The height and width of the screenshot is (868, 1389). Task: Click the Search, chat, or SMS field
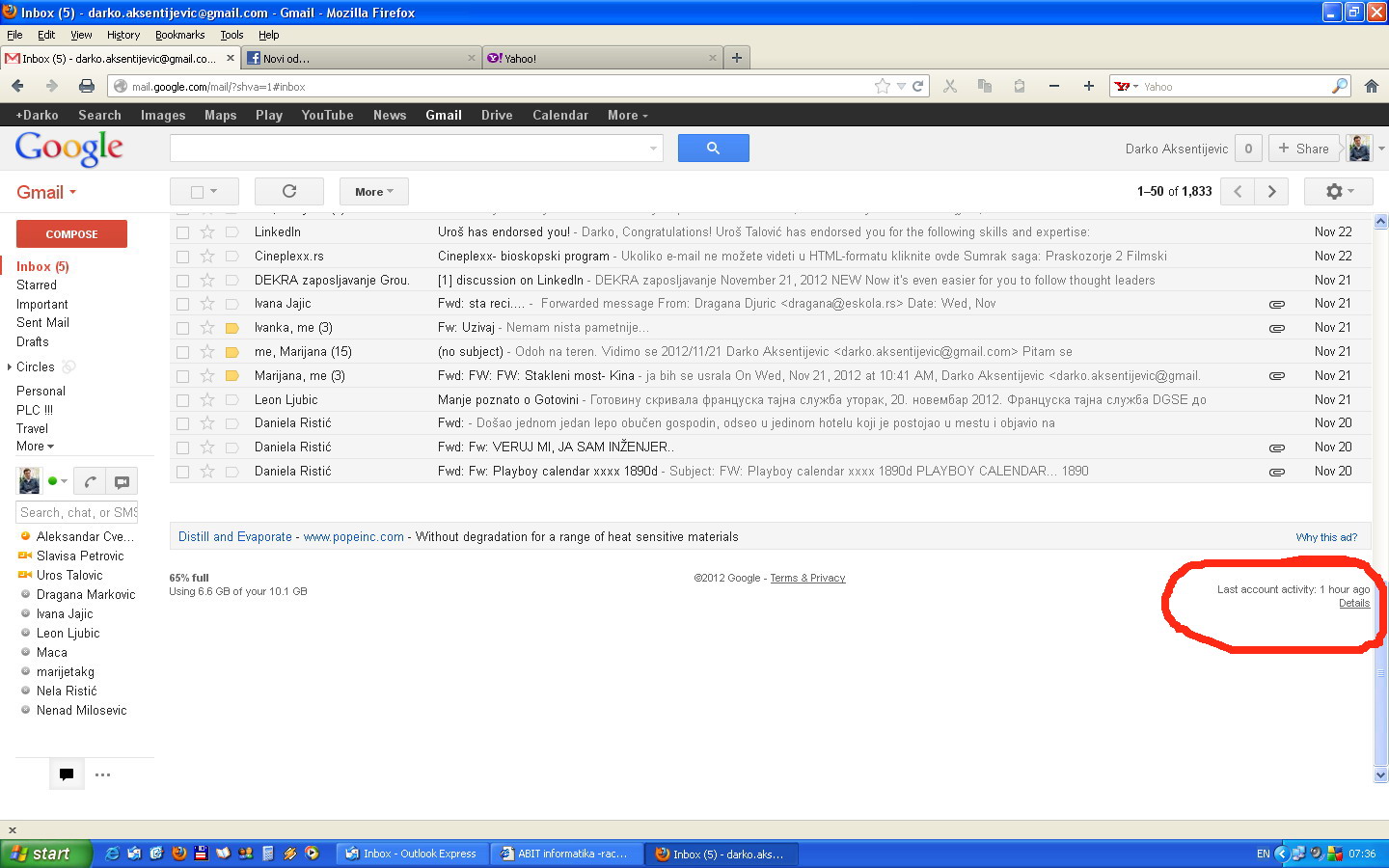click(77, 513)
